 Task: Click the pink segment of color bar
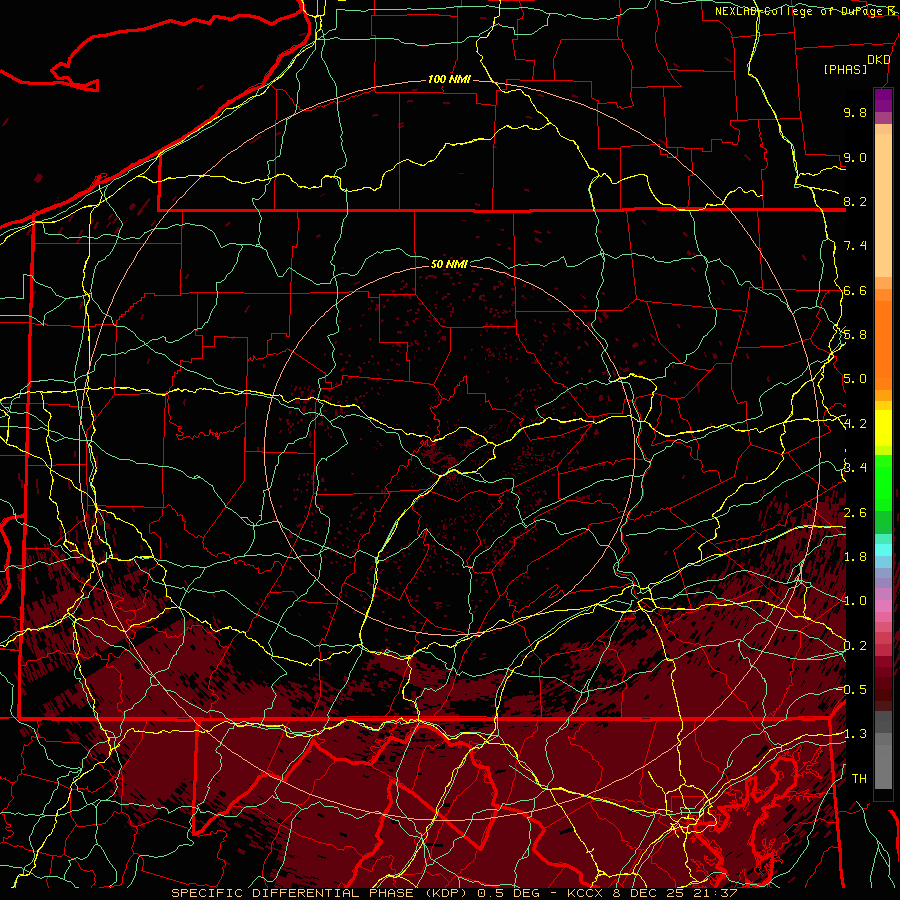click(883, 606)
